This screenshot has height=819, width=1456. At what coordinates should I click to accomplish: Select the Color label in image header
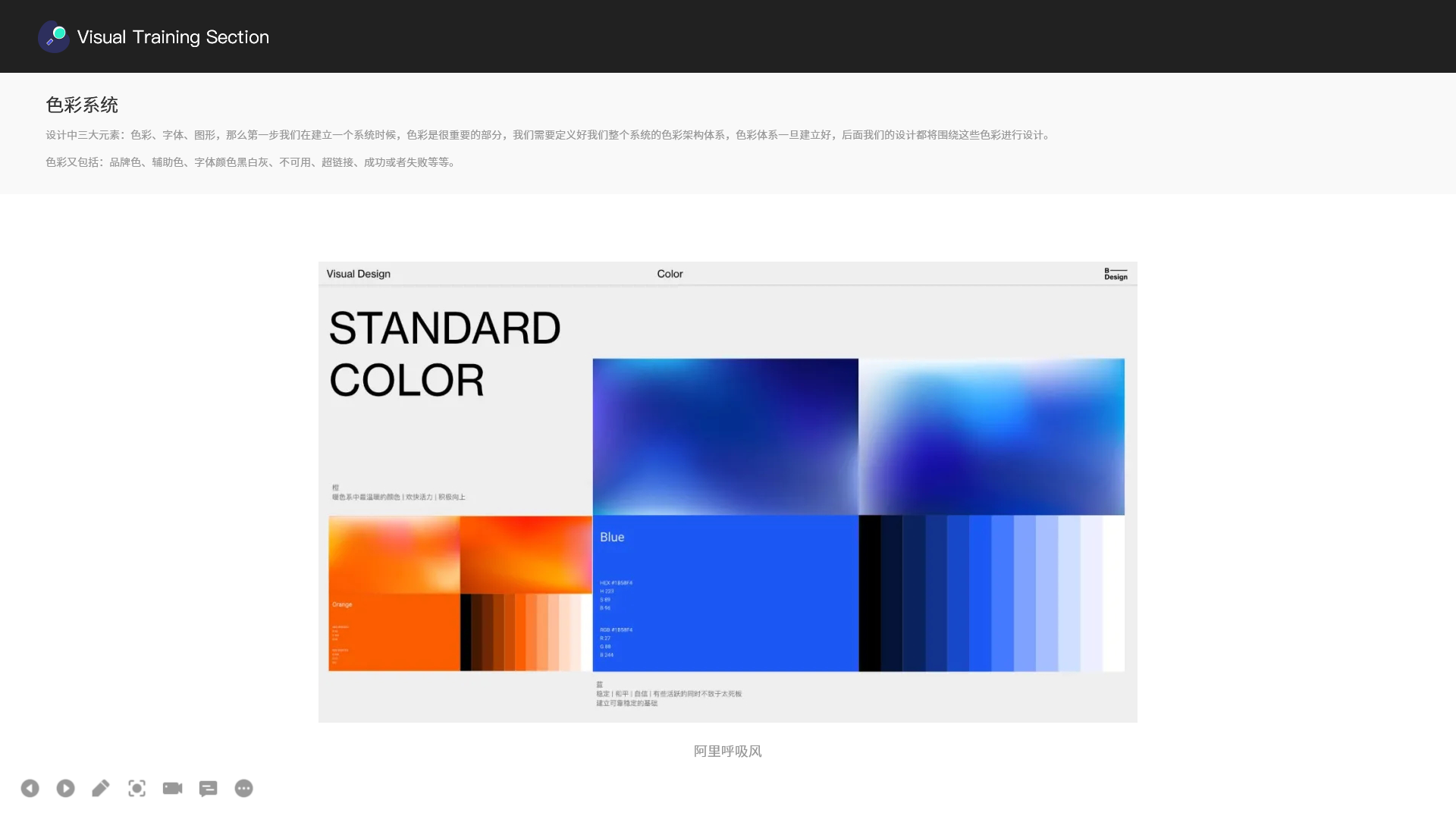[x=670, y=274]
